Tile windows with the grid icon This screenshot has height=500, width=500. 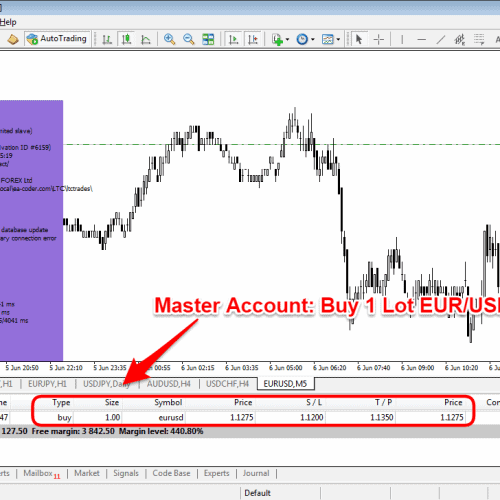pyautogui.click(x=208, y=39)
